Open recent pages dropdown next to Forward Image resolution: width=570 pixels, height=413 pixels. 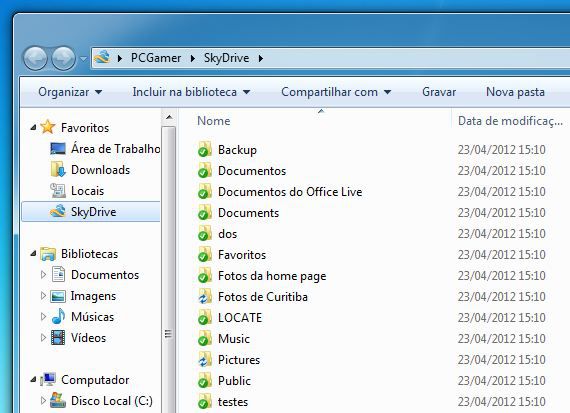tap(83, 58)
